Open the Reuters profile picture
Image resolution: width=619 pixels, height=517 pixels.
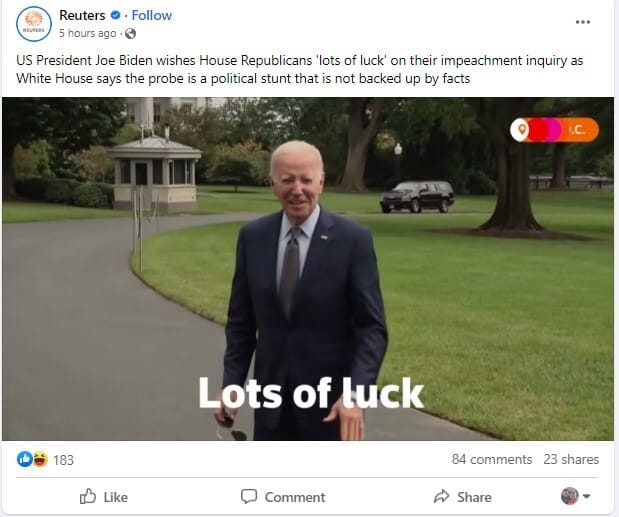coord(34,24)
